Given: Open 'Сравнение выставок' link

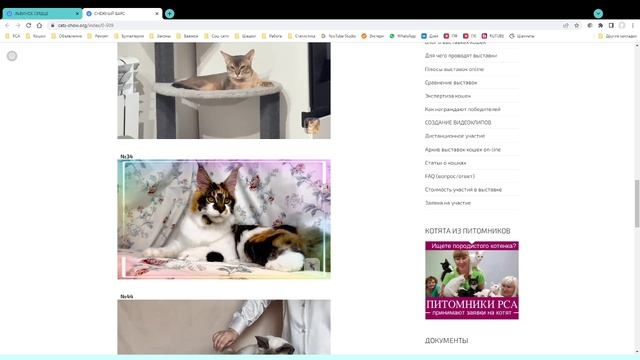Looking at the screenshot, I should click(x=451, y=82).
